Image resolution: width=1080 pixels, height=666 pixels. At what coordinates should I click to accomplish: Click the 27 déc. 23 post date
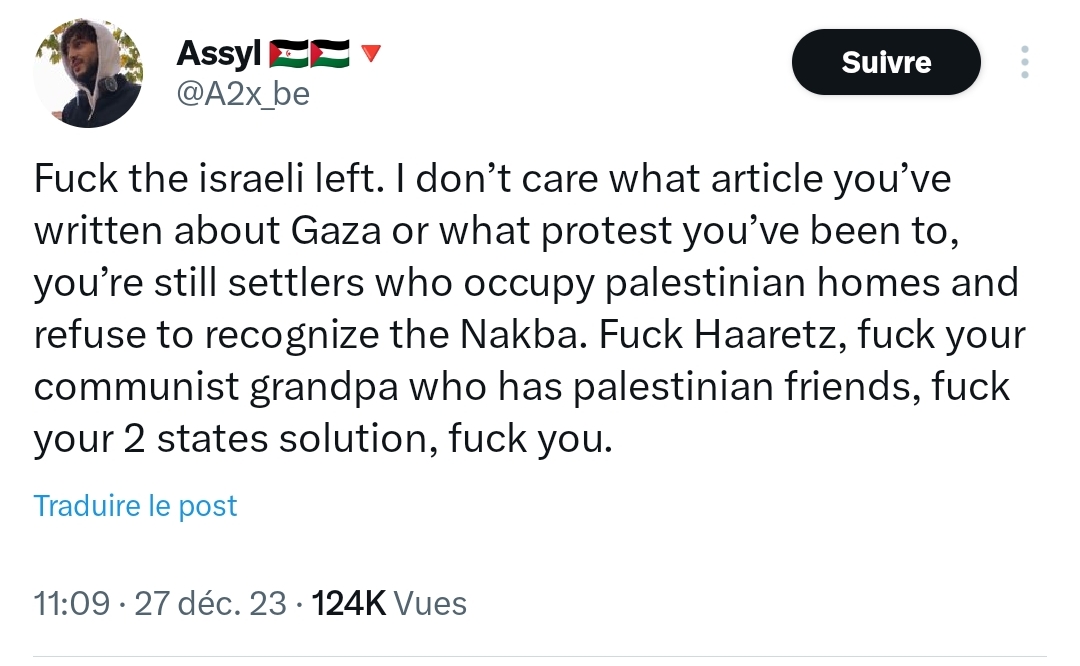210,603
